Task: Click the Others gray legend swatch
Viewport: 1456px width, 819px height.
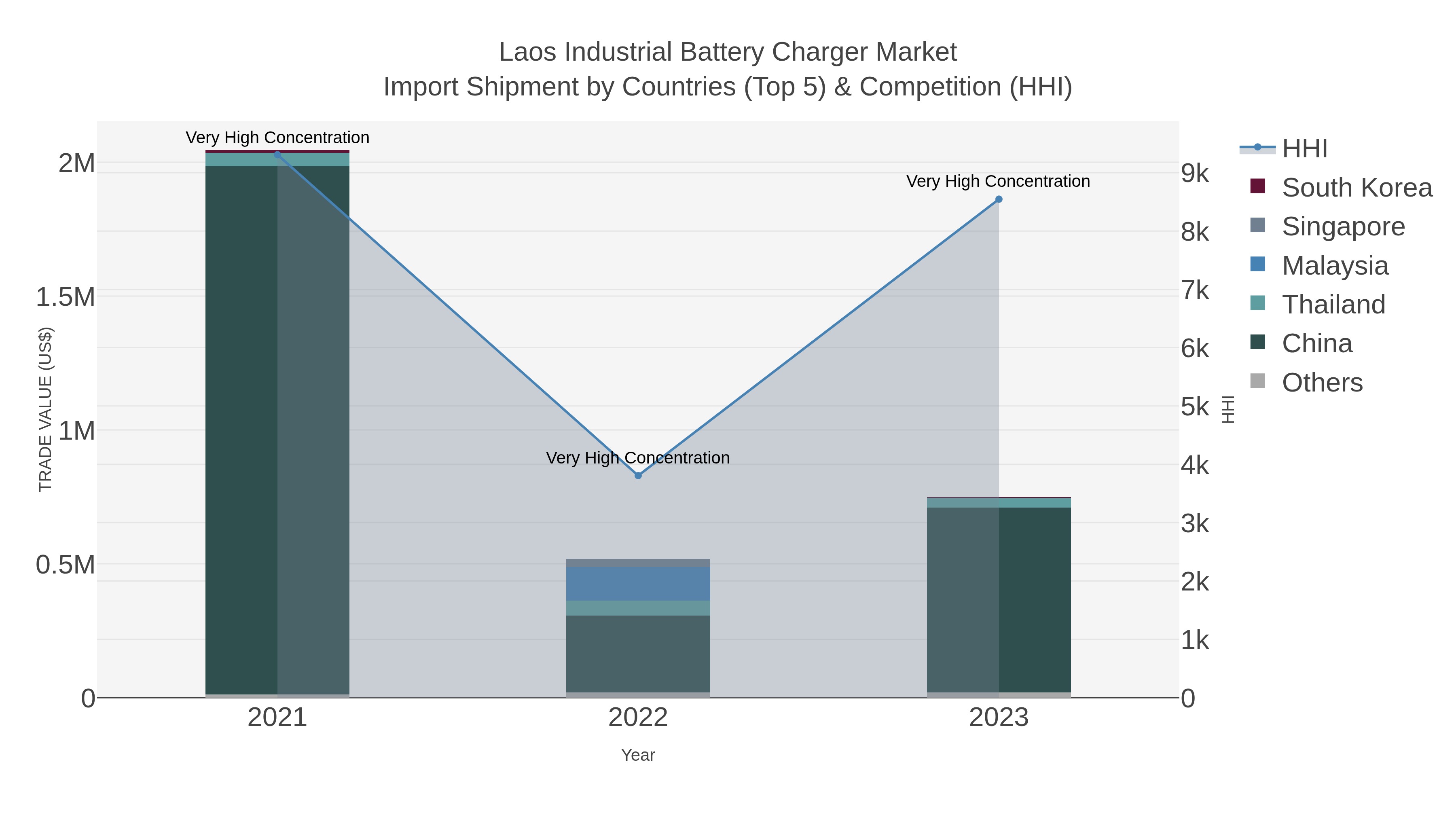Action: click(x=1257, y=381)
